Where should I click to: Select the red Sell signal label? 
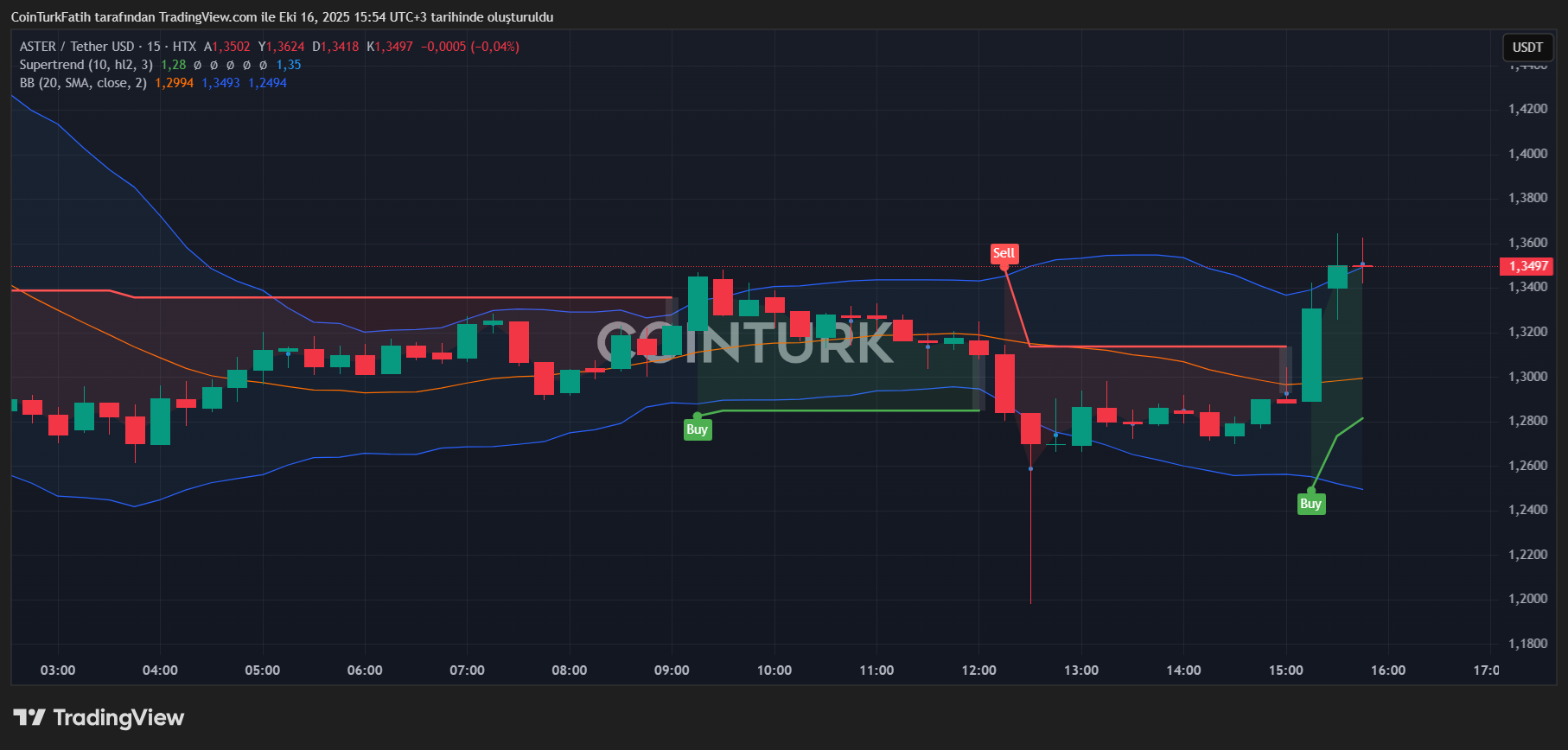1004,253
